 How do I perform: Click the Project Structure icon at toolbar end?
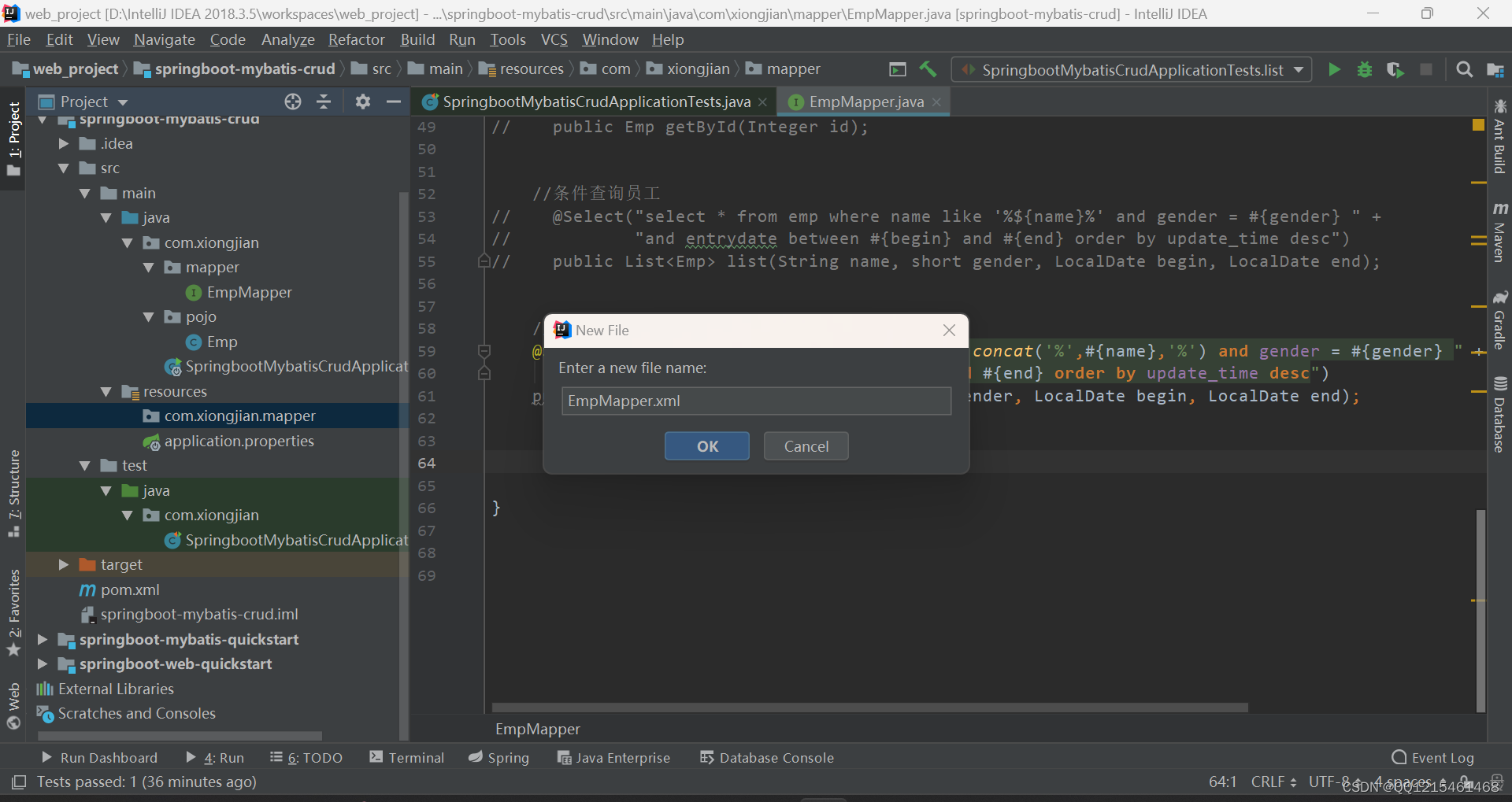tap(1495, 69)
